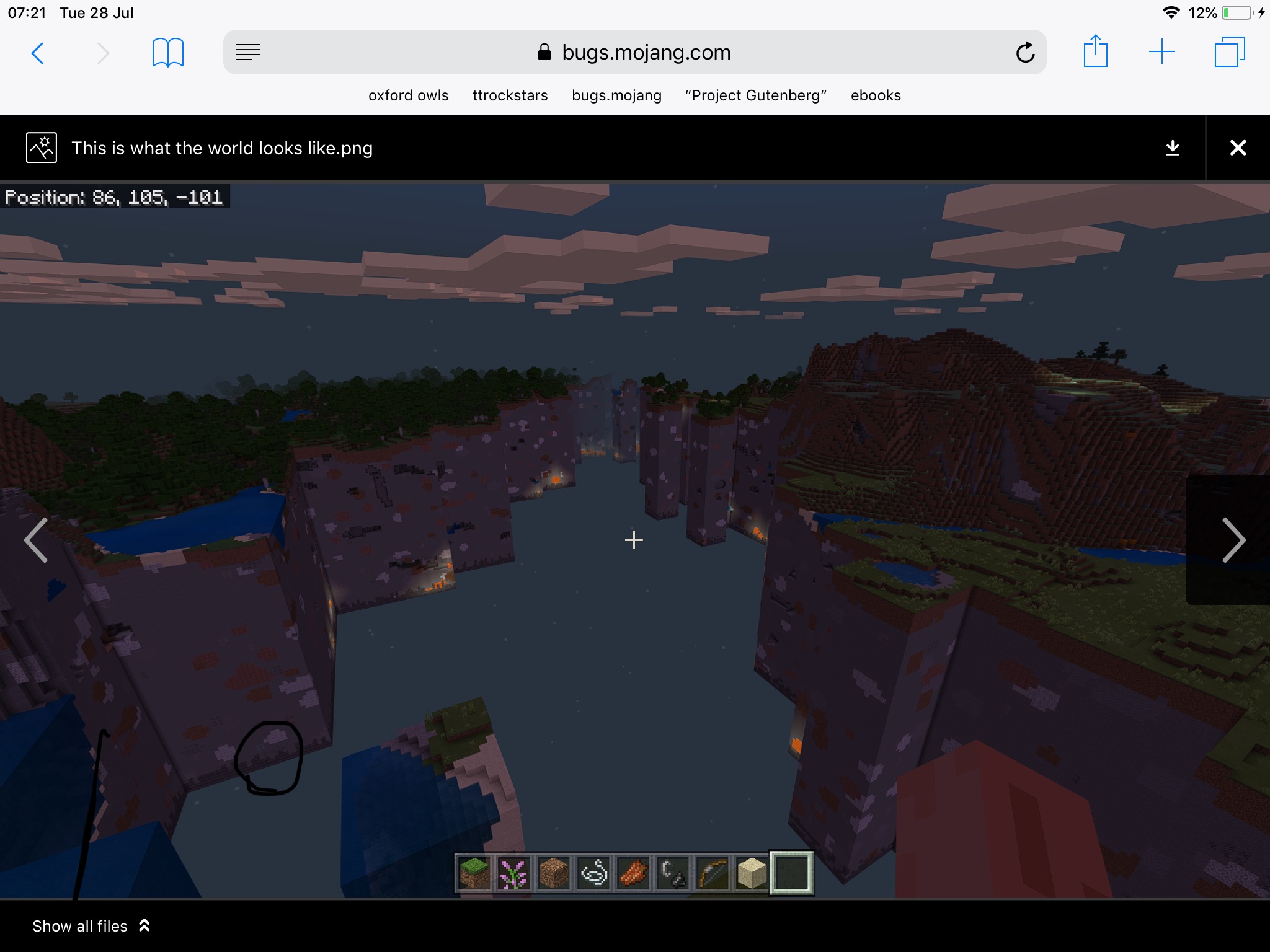Open the oxford owls favorite
The height and width of the screenshot is (952, 1270).
point(408,95)
